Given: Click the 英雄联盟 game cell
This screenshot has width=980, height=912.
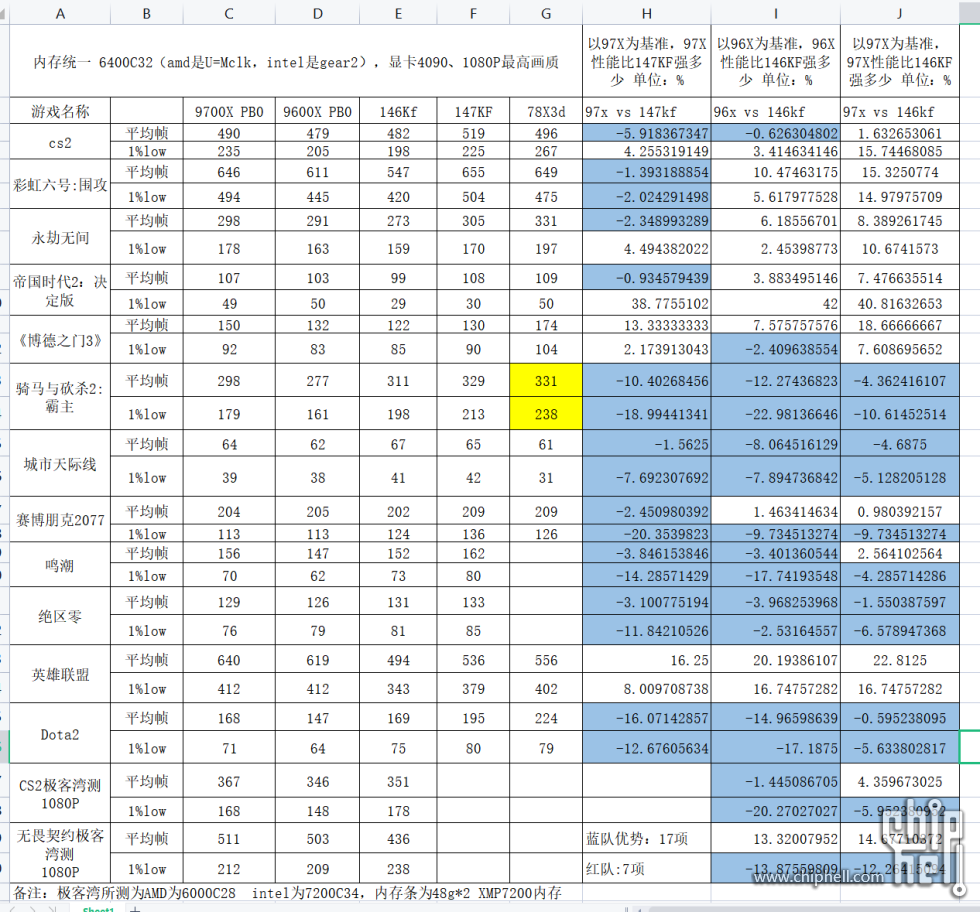Looking at the screenshot, I should 60,674.
